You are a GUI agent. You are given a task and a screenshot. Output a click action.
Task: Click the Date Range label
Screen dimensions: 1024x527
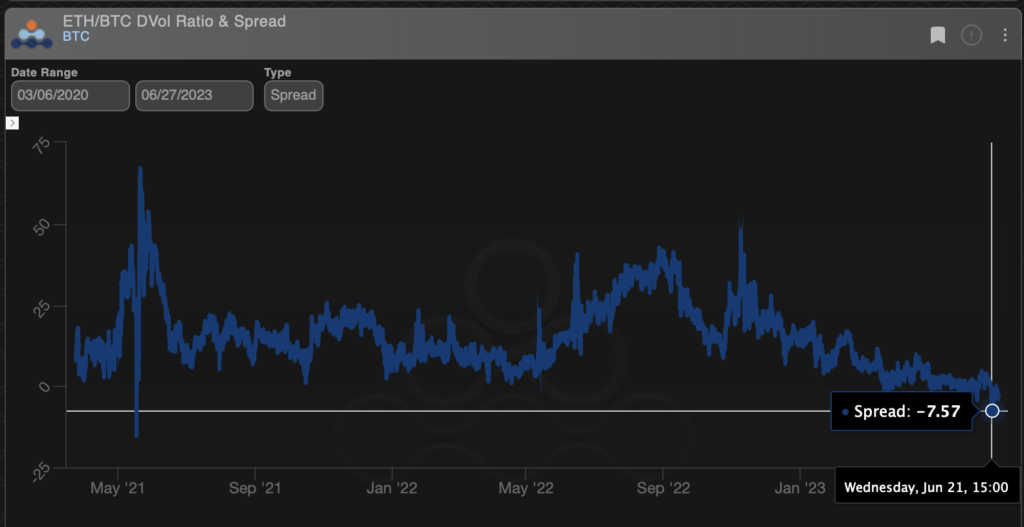pos(44,73)
